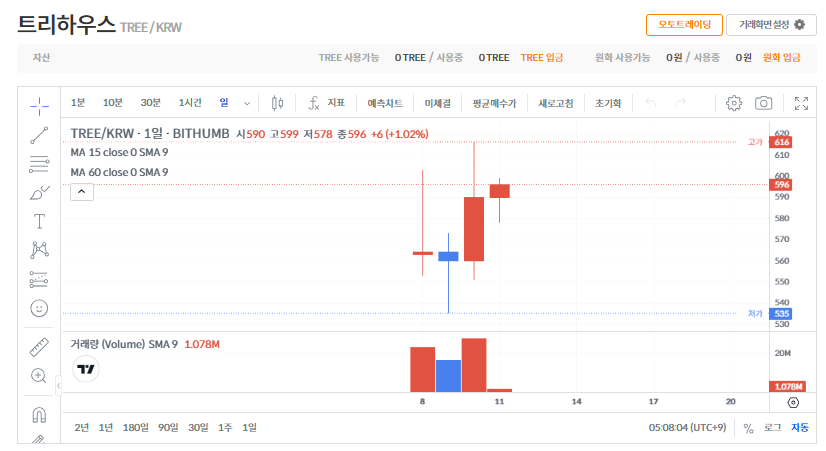Open the pattern drawing tool
This screenshot has height=451, width=826.
tap(39, 250)
